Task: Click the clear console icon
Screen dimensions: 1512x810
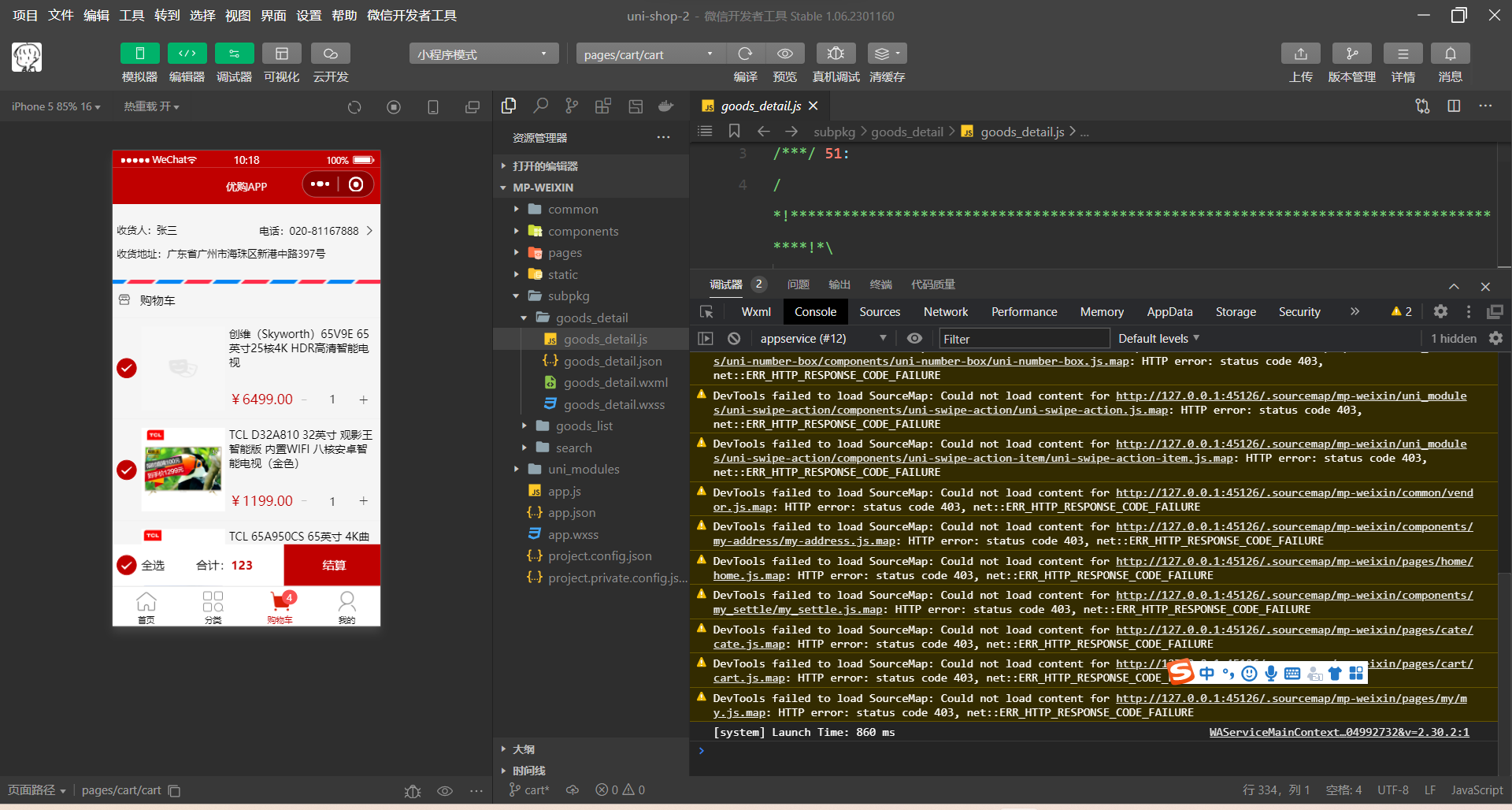Action: pyautogui.click(x=734, y=338)
